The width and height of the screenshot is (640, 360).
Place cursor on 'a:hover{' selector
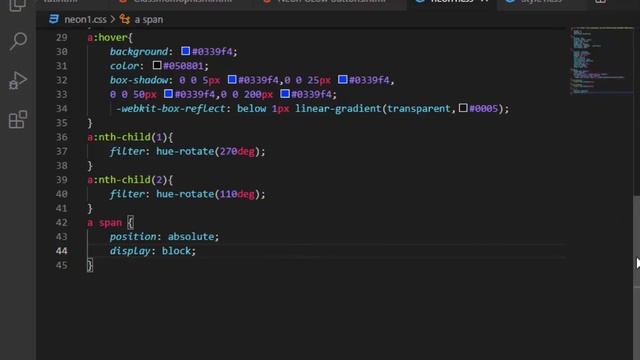(110, 38)
